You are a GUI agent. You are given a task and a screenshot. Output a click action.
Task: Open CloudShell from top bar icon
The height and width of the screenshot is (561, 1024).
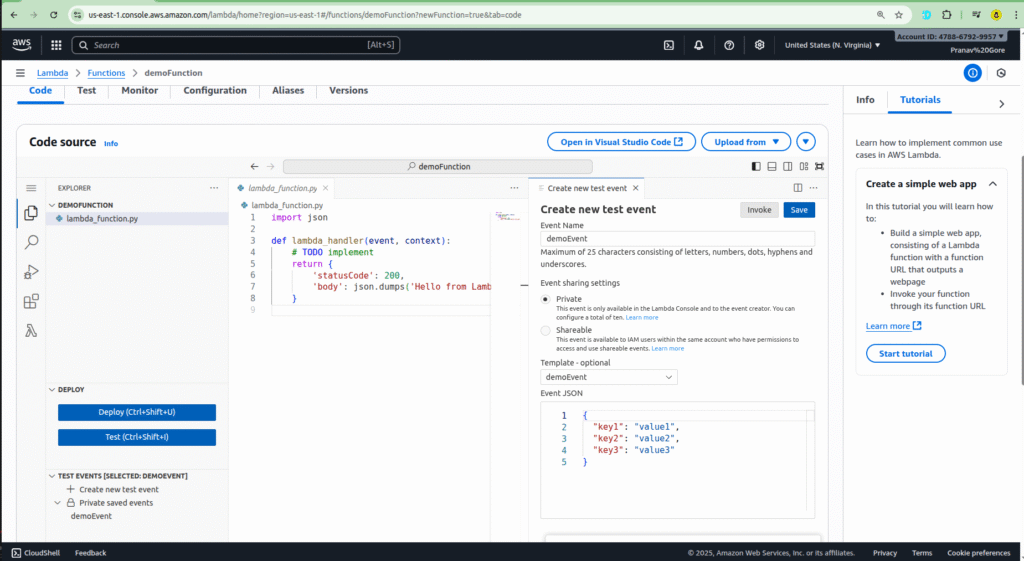(669, 45)
